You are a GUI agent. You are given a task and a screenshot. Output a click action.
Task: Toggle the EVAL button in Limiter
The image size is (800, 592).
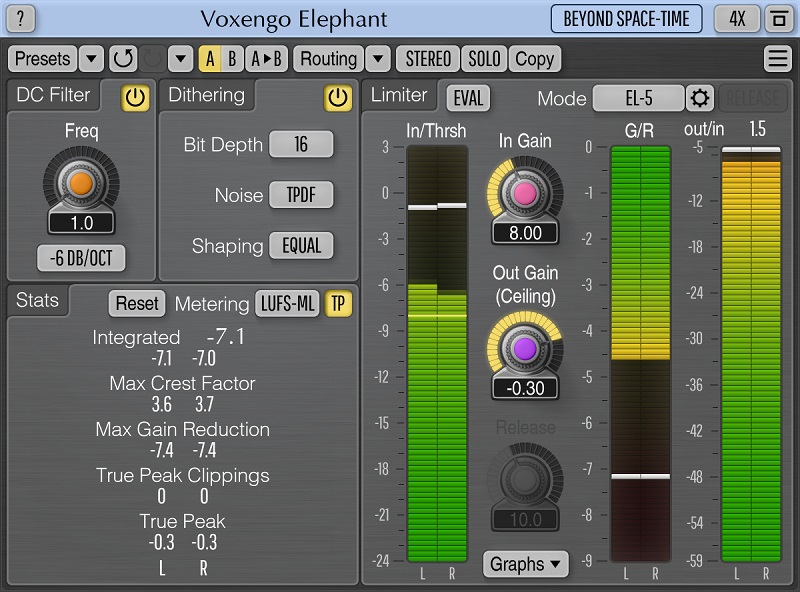pyautogui.click(x=468, y=98)
